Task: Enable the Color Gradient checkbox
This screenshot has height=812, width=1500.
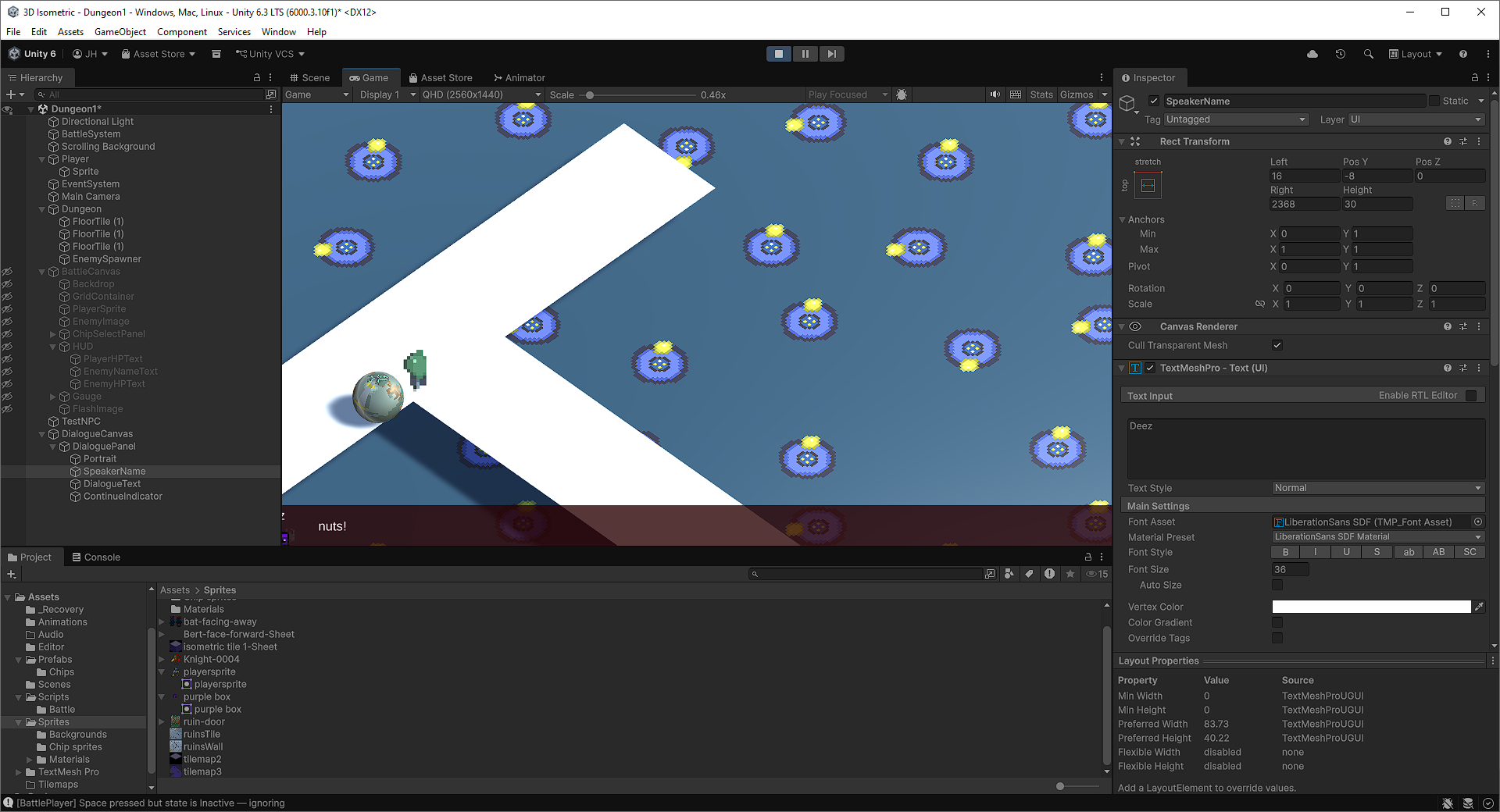Action: (x=1277, y=622)
